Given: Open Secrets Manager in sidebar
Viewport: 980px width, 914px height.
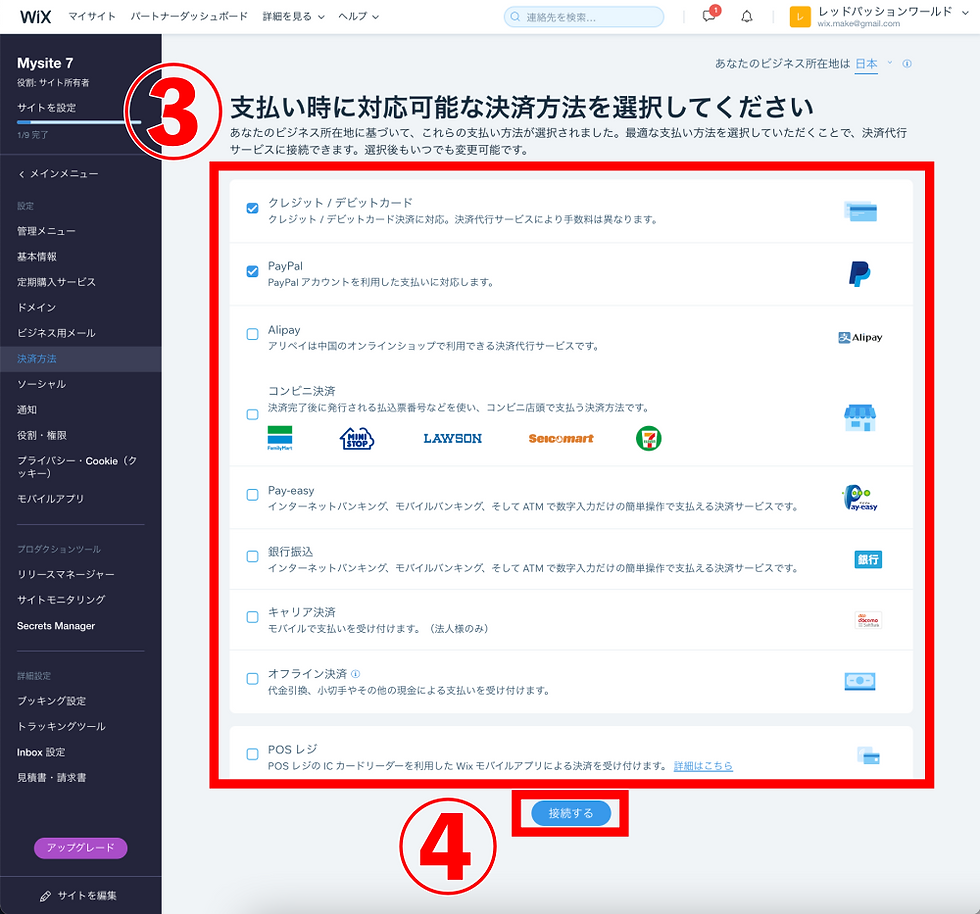Looking at the screenshot, I should [x=56, y=626].
